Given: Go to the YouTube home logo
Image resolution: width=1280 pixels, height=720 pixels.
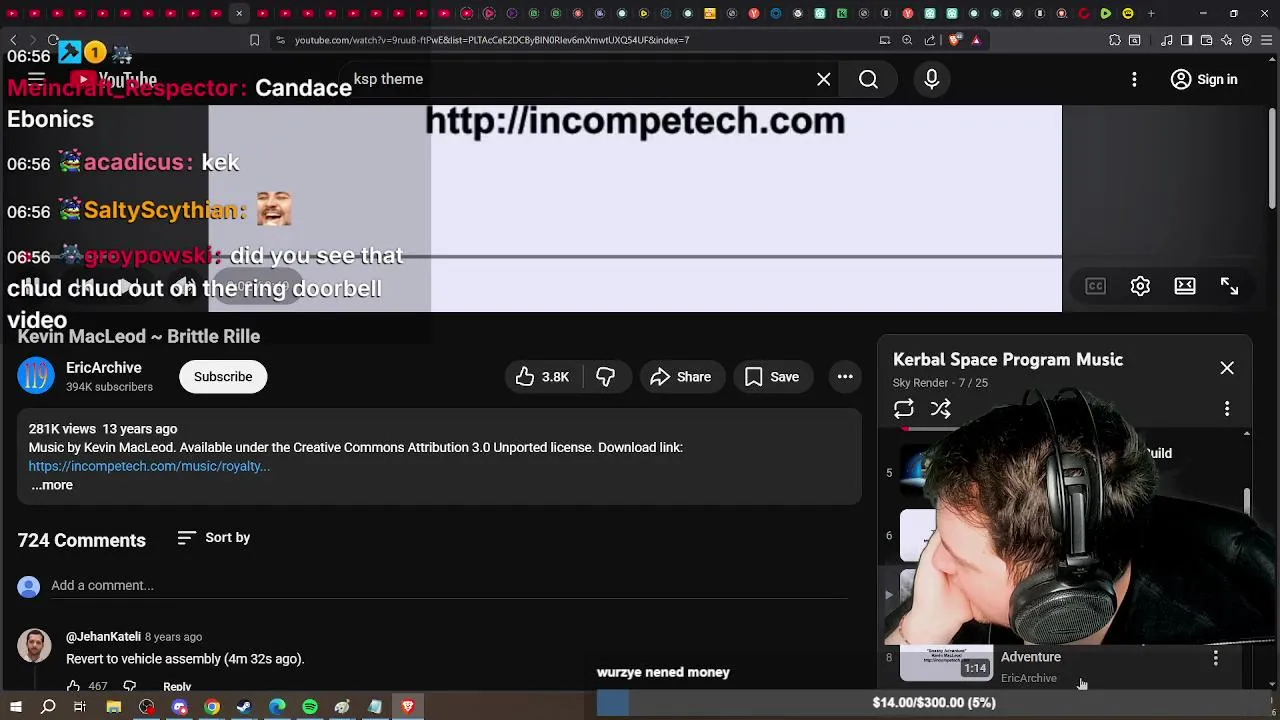Looking at the screenshot, I should tap(113, 79).
